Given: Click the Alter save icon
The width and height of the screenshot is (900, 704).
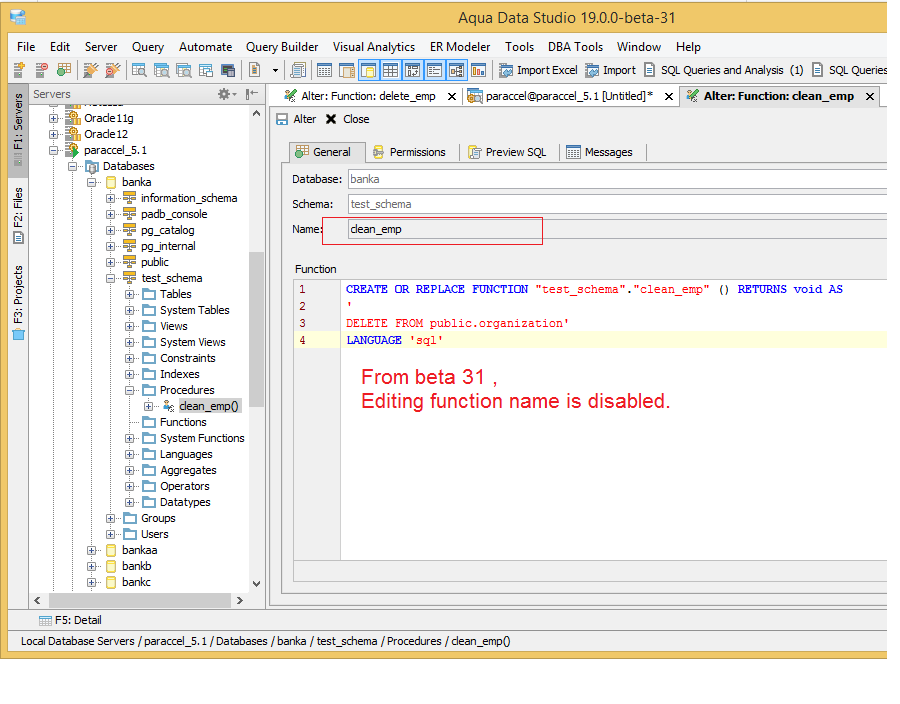Looking at the screenshot, I should 282,119.
